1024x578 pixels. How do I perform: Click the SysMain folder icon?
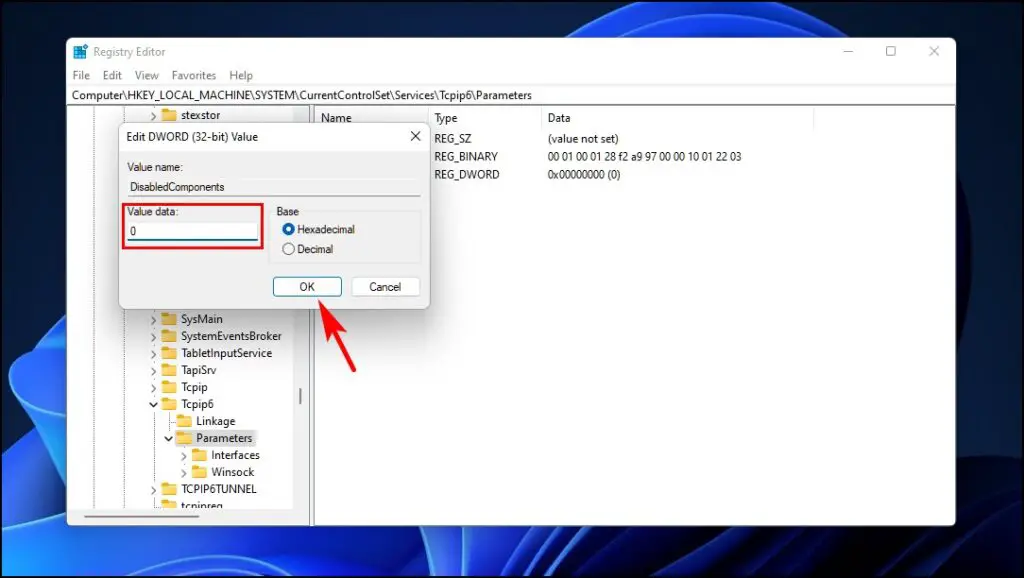[169, 319]
